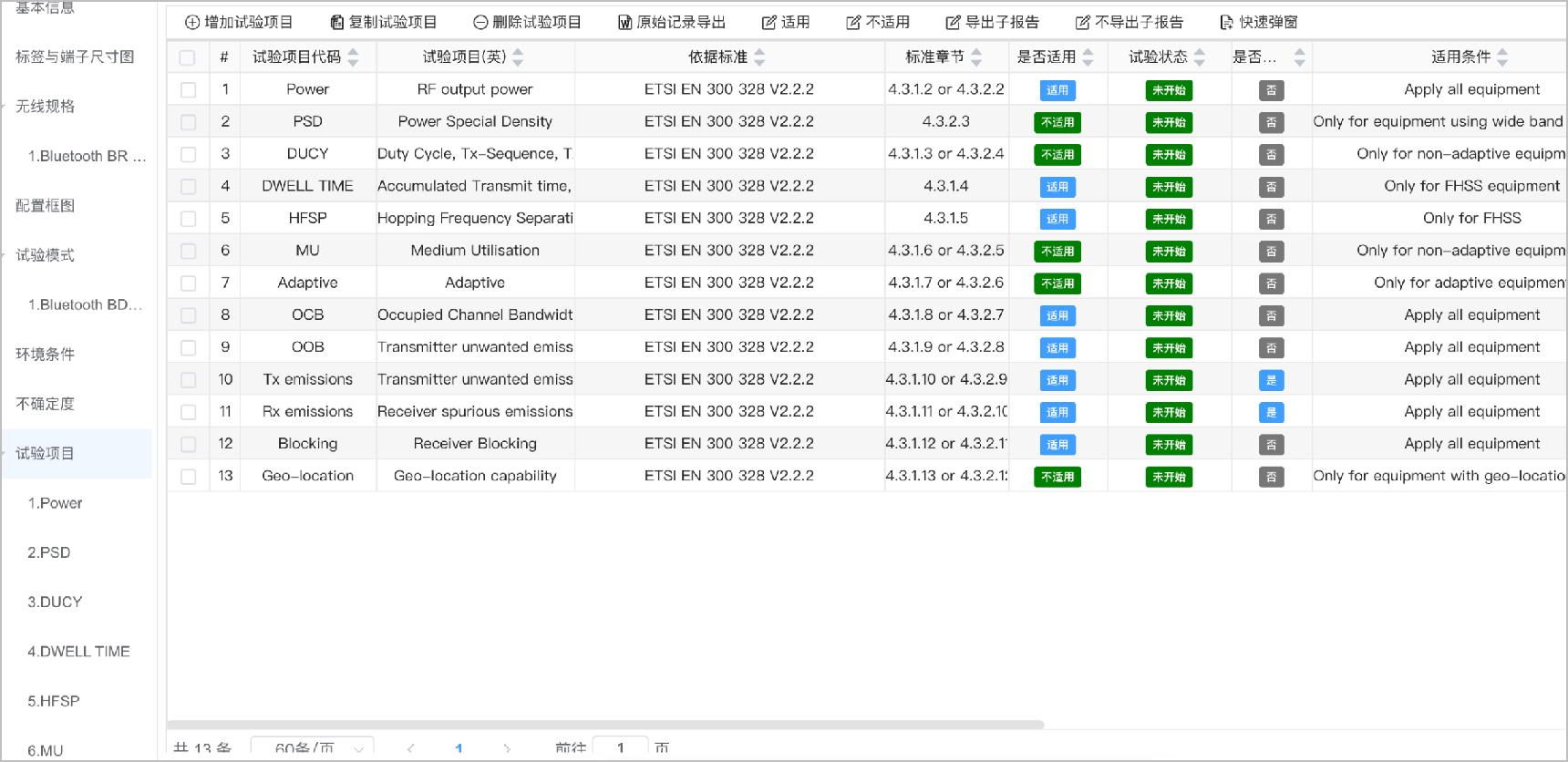The height and width of the screenshot is (762, 1568).
Task: Select 3.DUCY in the sidebar
Action: coord(55,602)
